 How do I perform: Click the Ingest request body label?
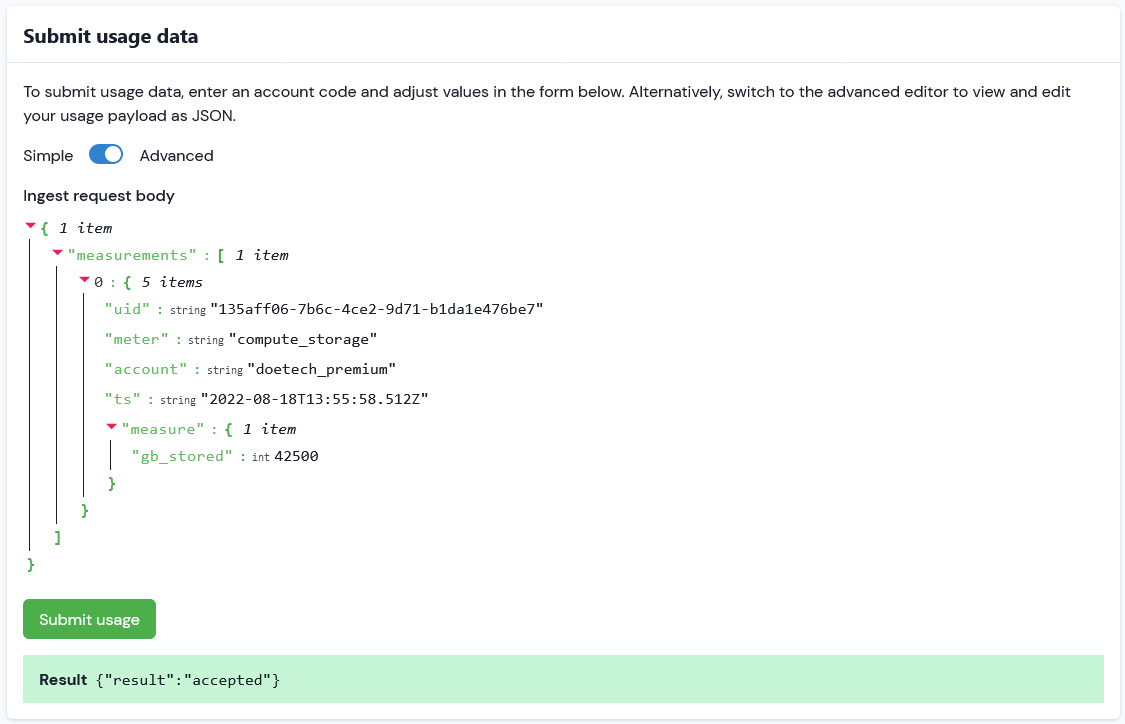tap(99, 196)
